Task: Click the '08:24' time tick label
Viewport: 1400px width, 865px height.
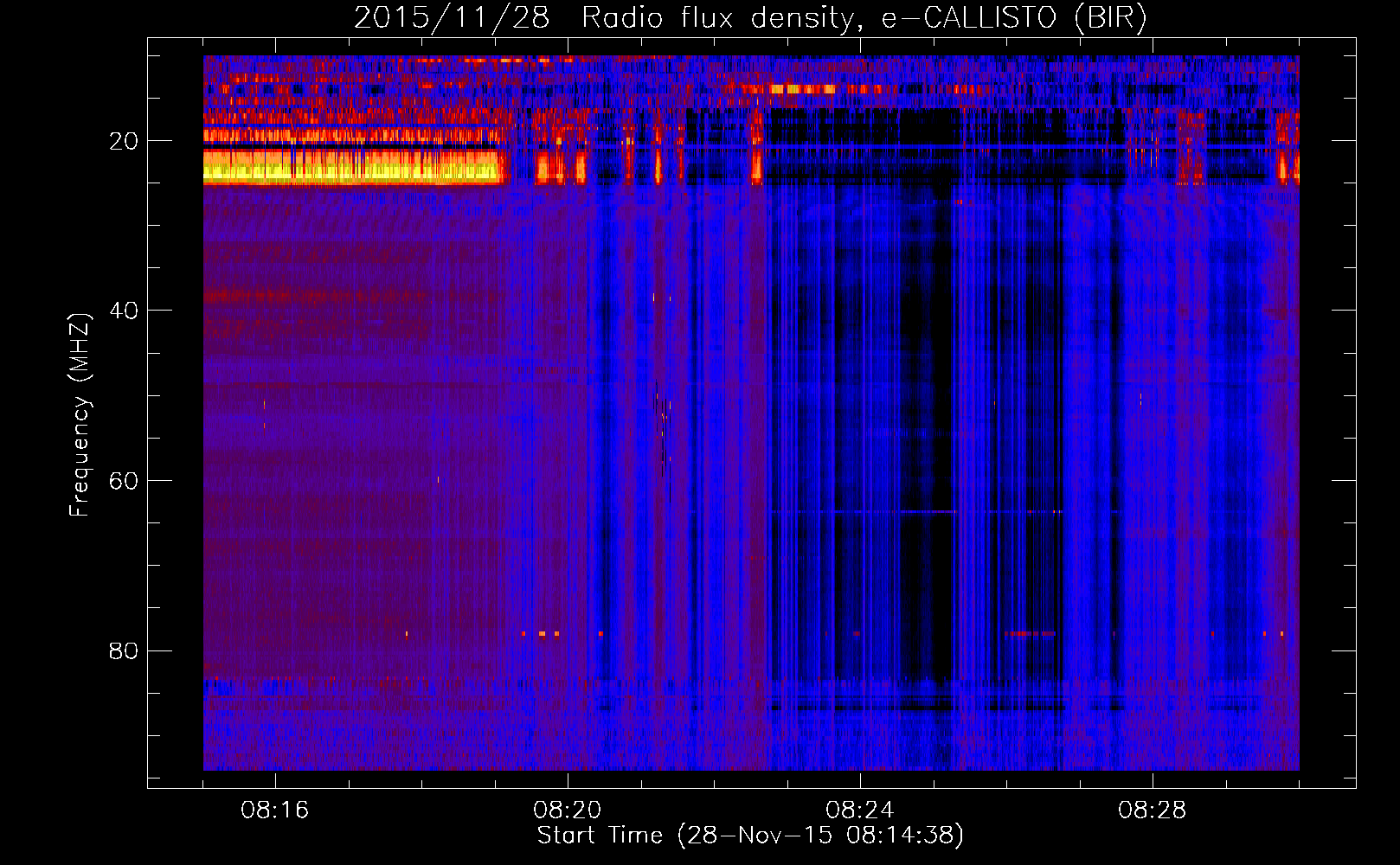Action: tap(860, 811)
